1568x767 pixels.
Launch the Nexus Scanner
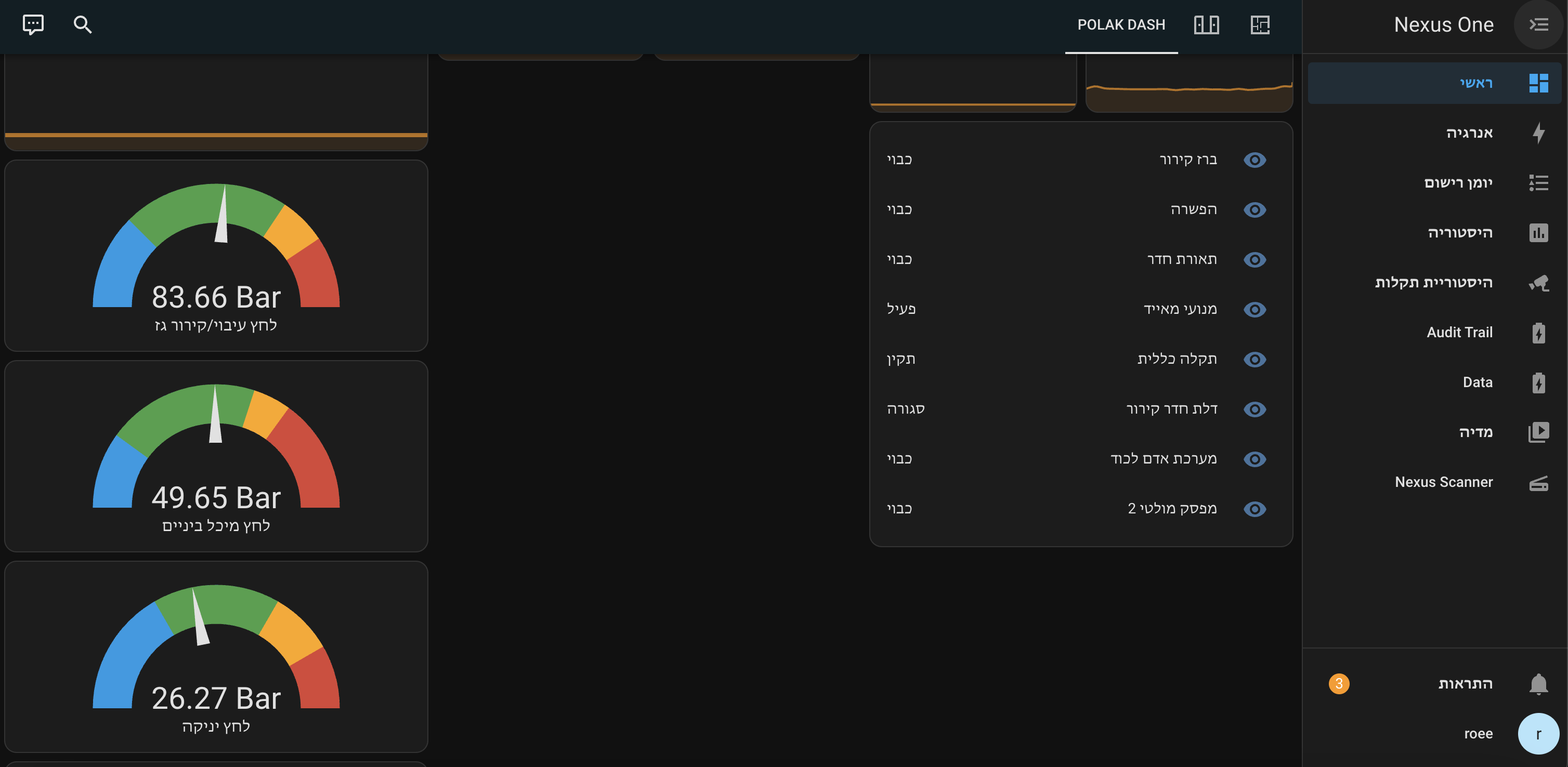(x=1443, y=482)
